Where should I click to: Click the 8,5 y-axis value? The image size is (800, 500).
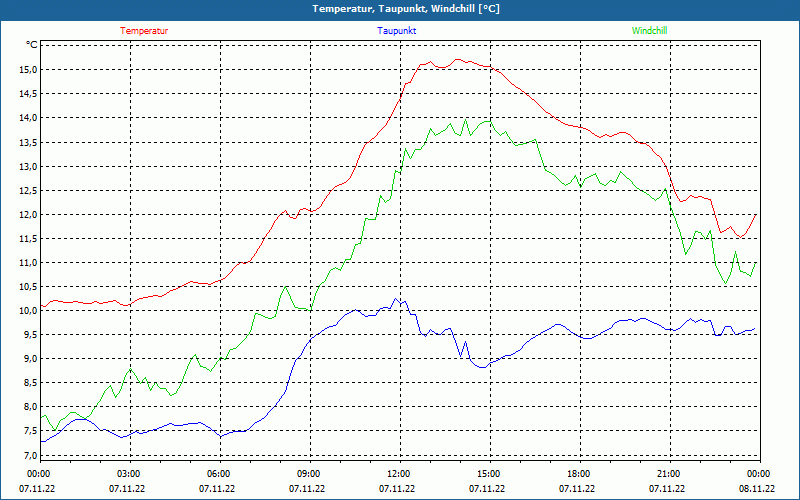pyautogui.click(x=30, y=383)
